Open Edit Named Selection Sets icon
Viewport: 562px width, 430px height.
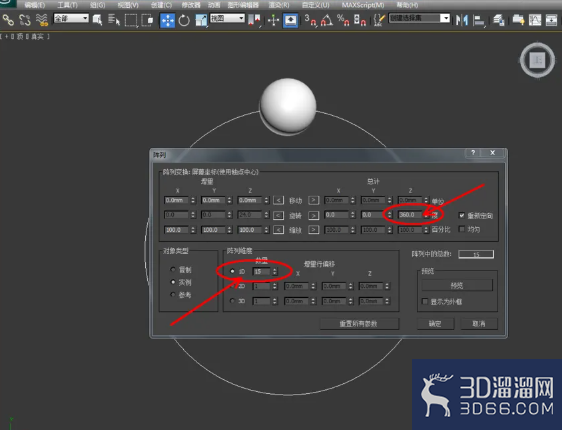coord(378,20)
